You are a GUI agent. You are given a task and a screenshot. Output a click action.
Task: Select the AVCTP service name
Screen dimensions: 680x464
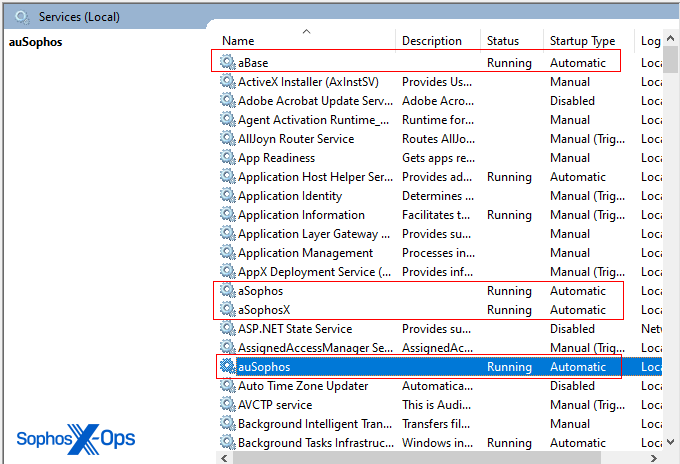[275, 405]
